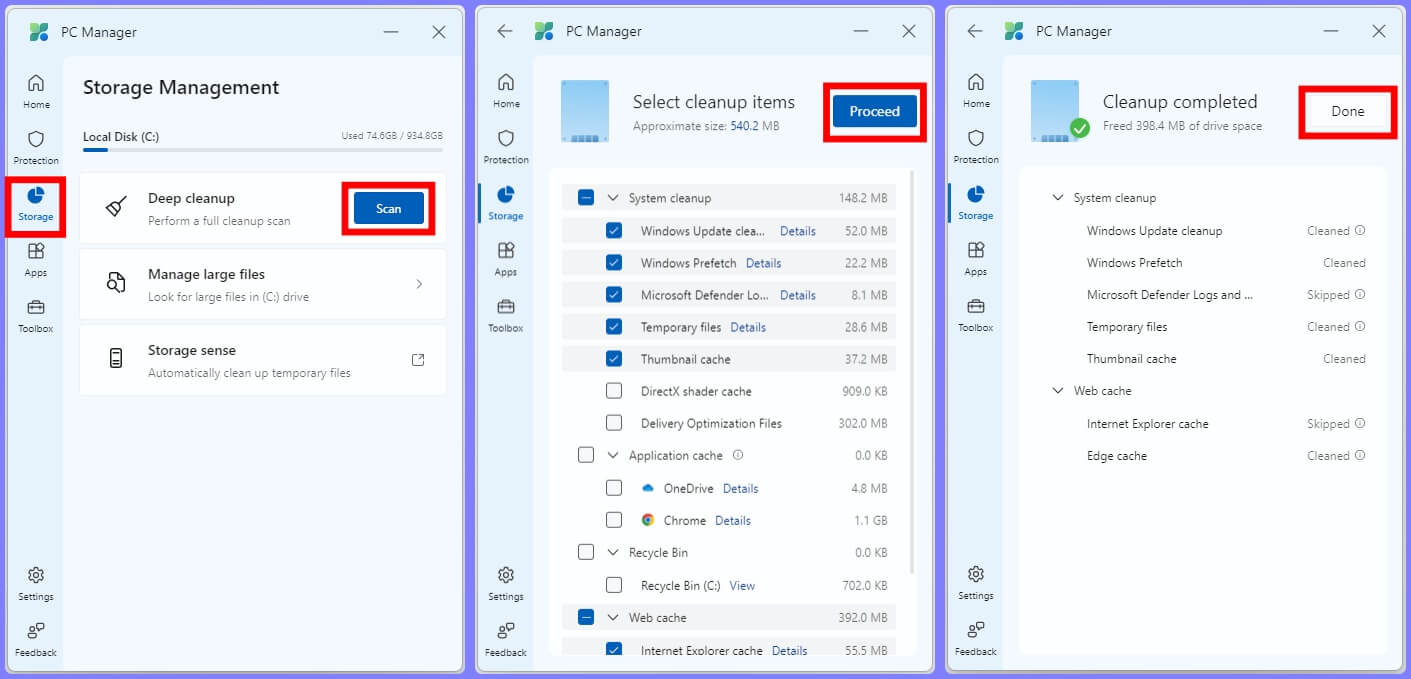
Task: Click Feedback icon in the middle window sidebar
Action: [x=506, y=631]
